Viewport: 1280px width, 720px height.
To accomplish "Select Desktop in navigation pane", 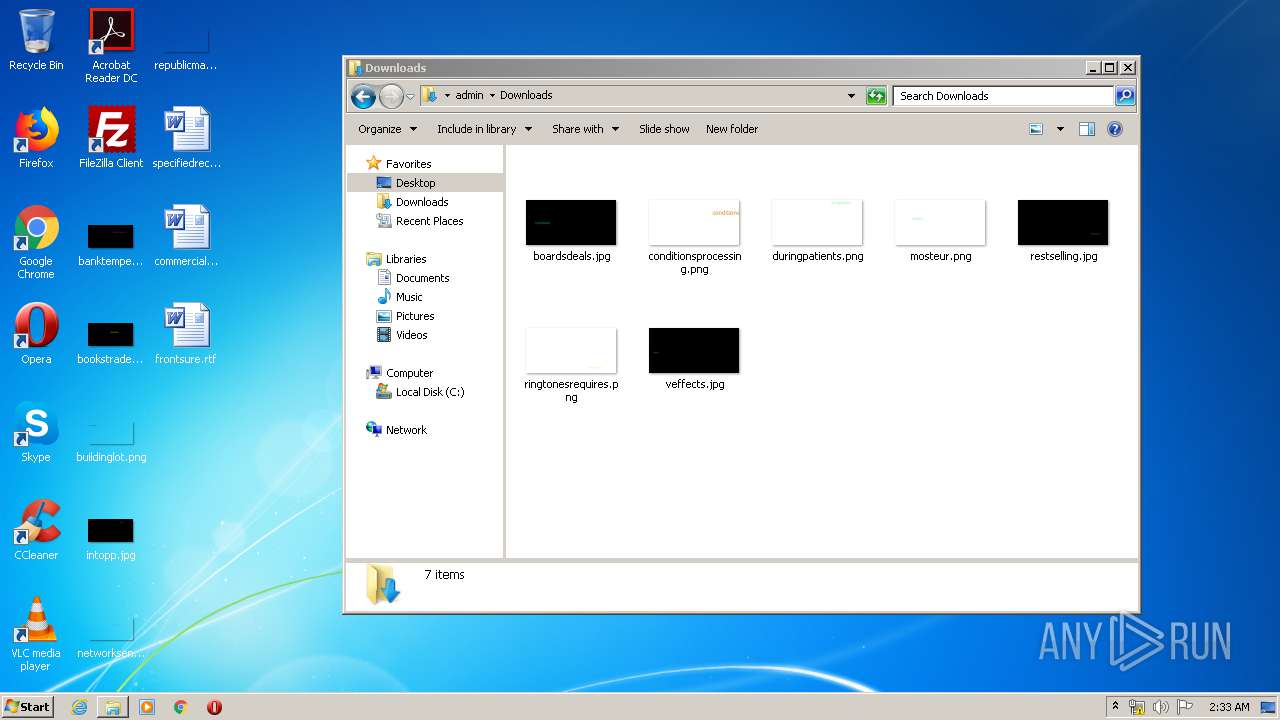I will pos(415,183).
